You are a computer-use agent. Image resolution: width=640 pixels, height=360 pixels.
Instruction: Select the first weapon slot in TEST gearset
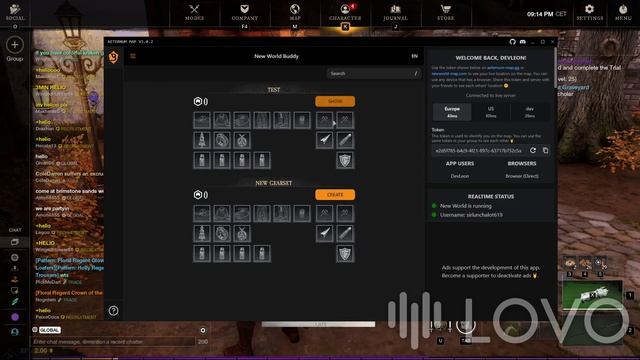click(x=325, y=120)
